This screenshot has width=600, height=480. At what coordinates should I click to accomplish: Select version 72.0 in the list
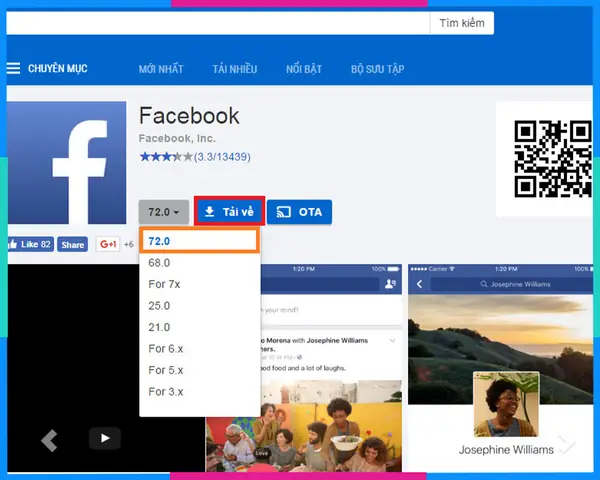[x=200, y=241]
